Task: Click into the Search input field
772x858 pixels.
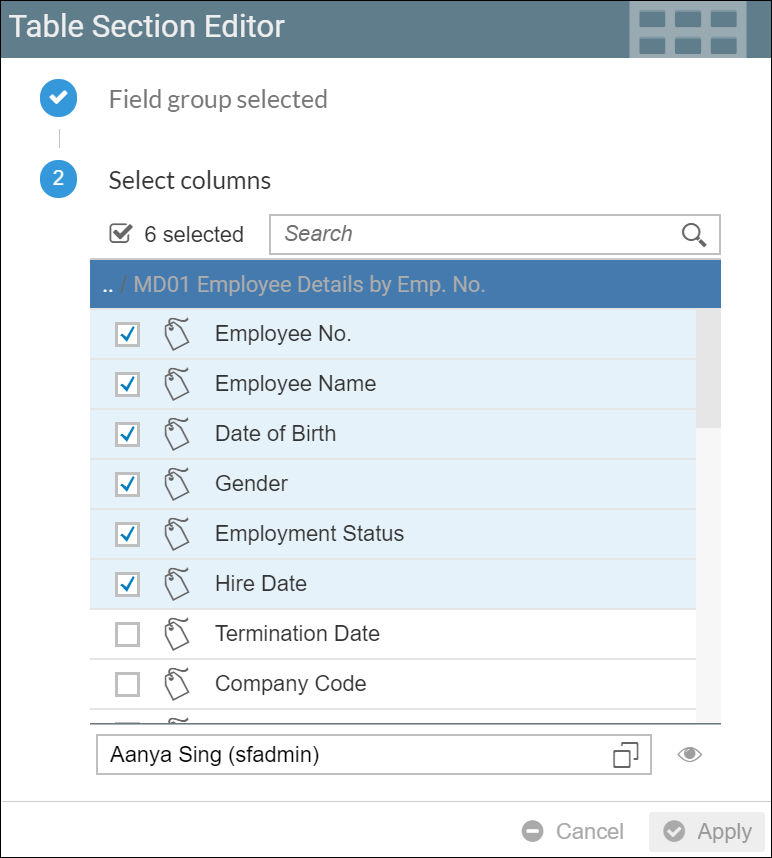Action: (475, 234)
